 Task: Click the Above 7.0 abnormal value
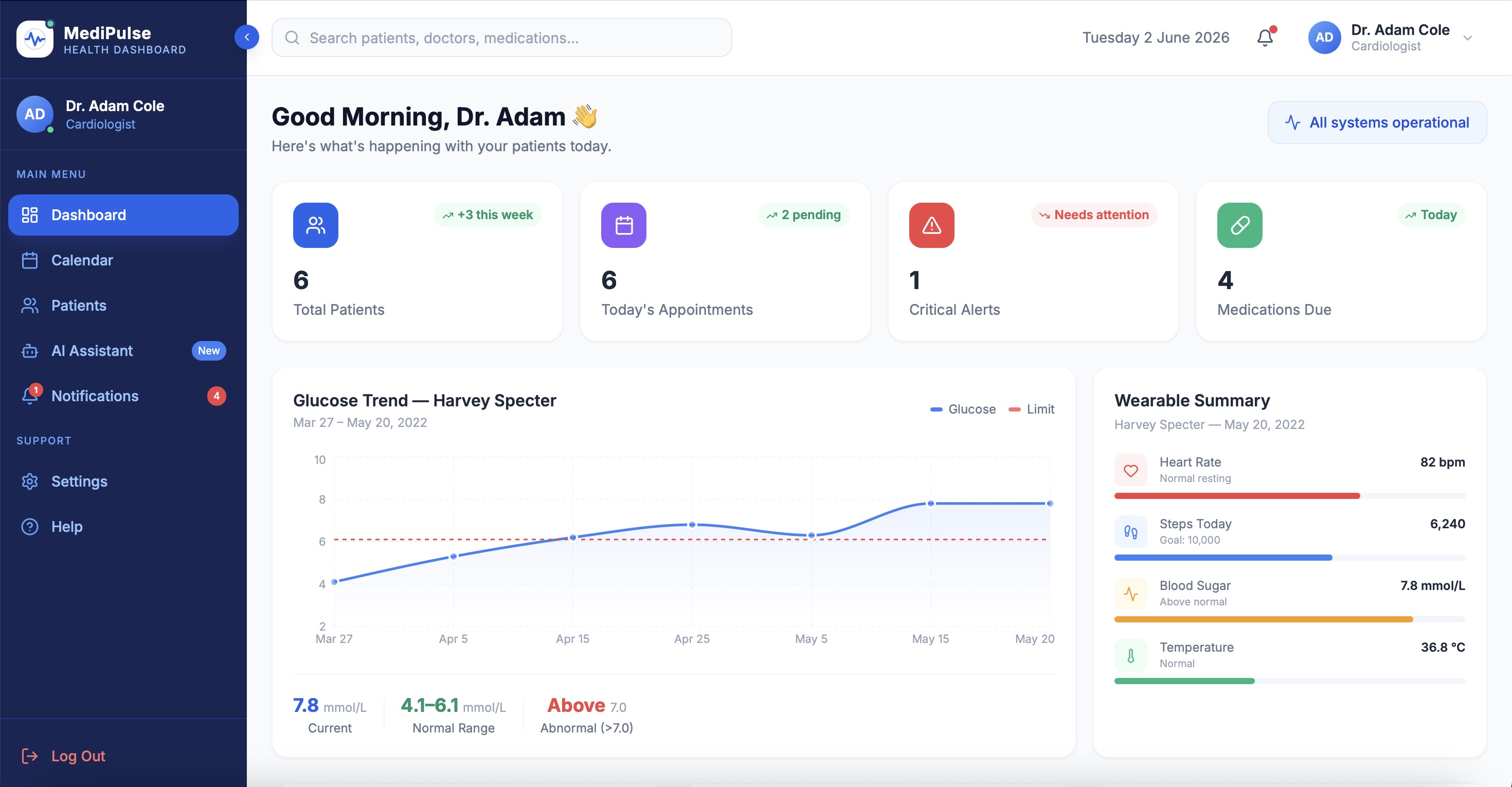click(x=586, y=706)
